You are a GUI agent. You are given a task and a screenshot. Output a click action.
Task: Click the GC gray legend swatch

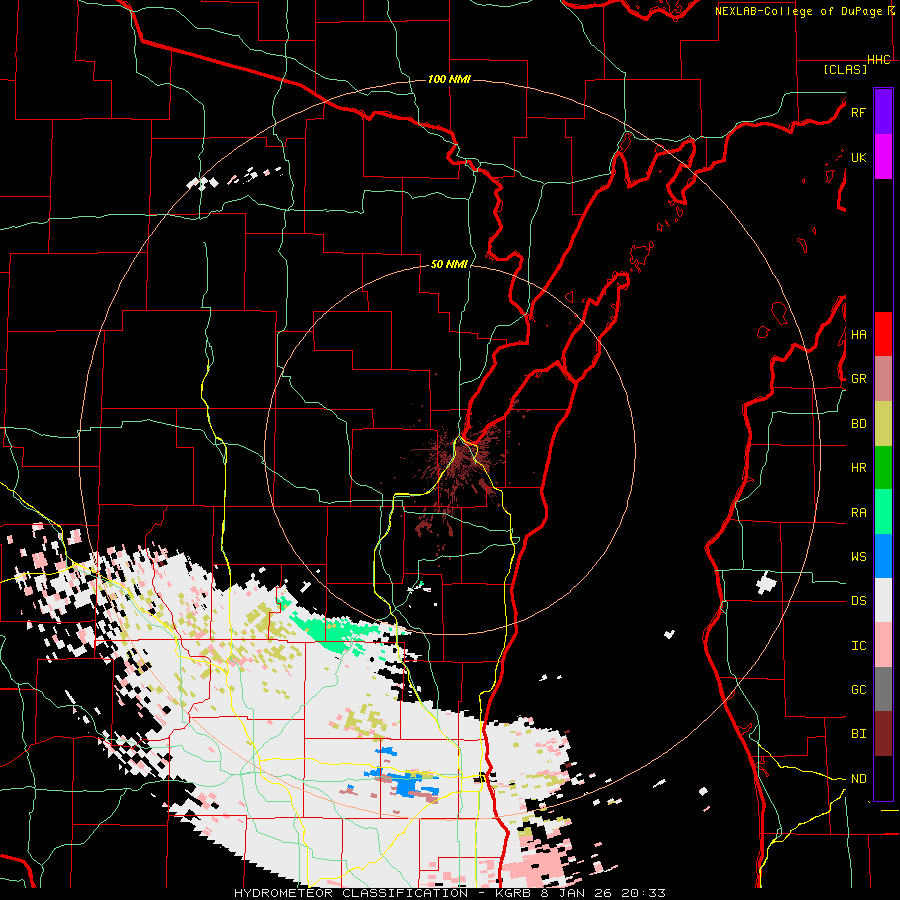[883, 689]
